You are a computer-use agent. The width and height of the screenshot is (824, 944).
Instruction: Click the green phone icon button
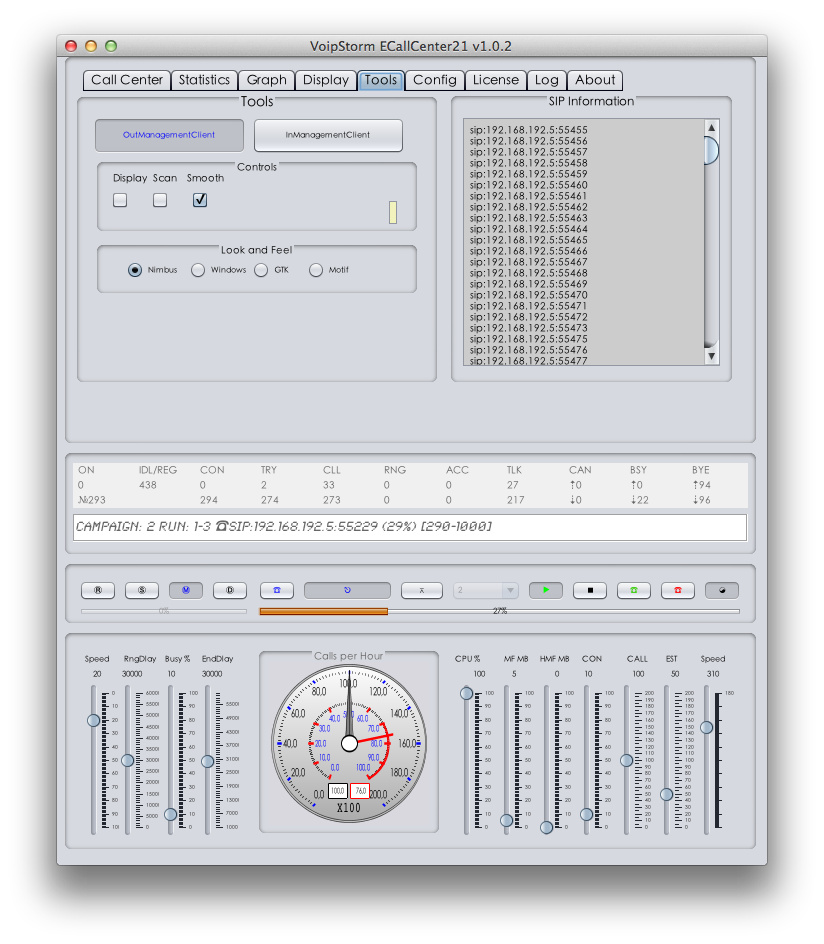[634, 590]
